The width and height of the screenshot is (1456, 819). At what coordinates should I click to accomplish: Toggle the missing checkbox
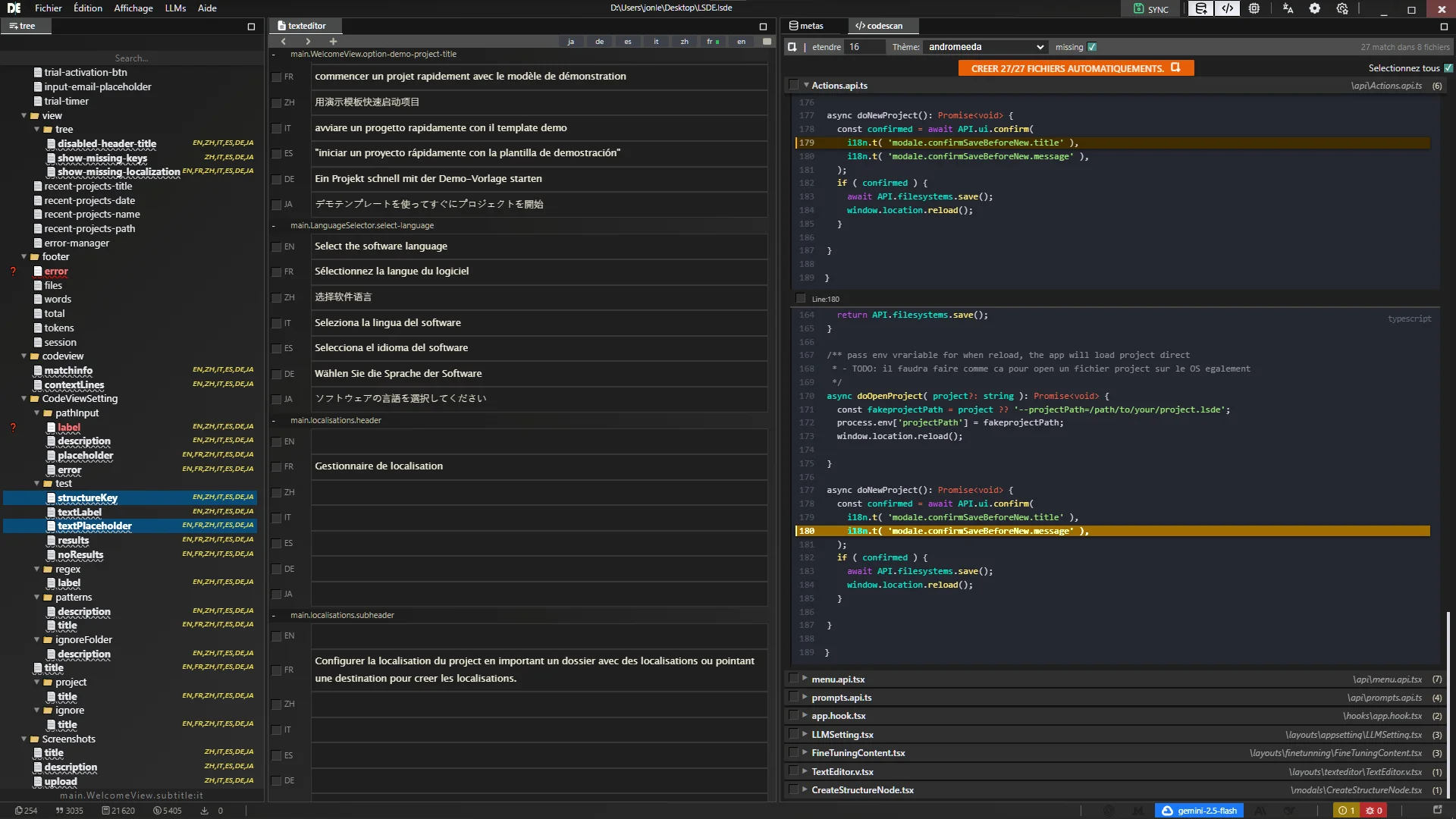pyautogui.click(x=1092, y=47)
